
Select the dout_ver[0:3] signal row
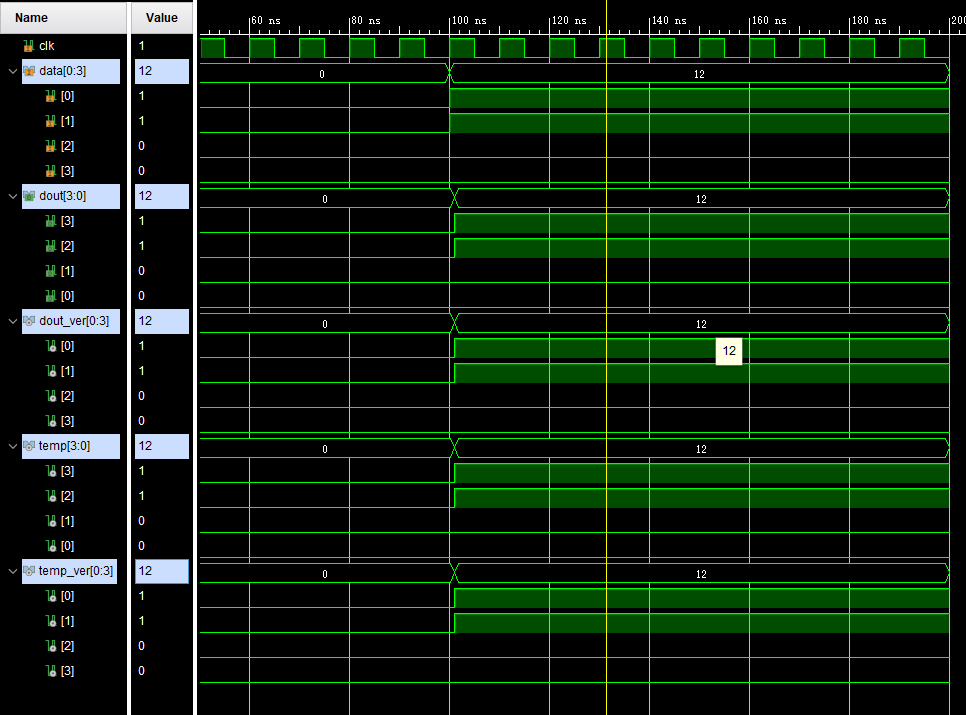click(71, 321)
